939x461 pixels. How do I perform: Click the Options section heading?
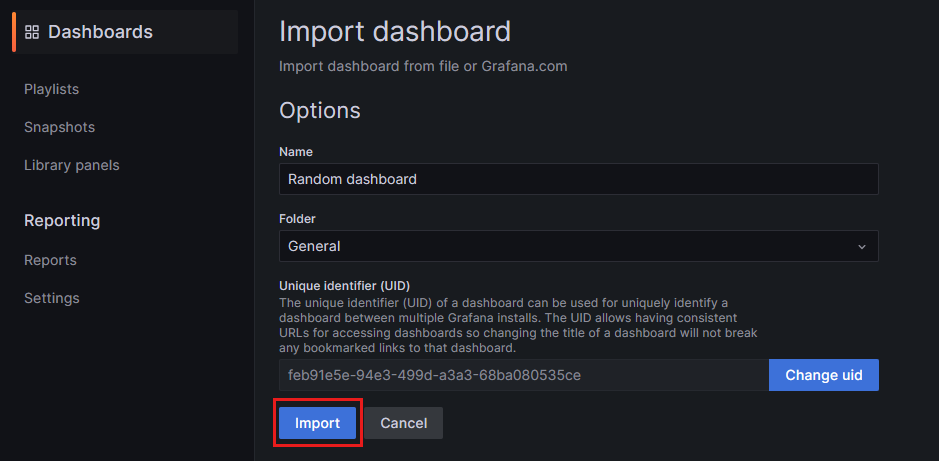[x=319, y=110]
